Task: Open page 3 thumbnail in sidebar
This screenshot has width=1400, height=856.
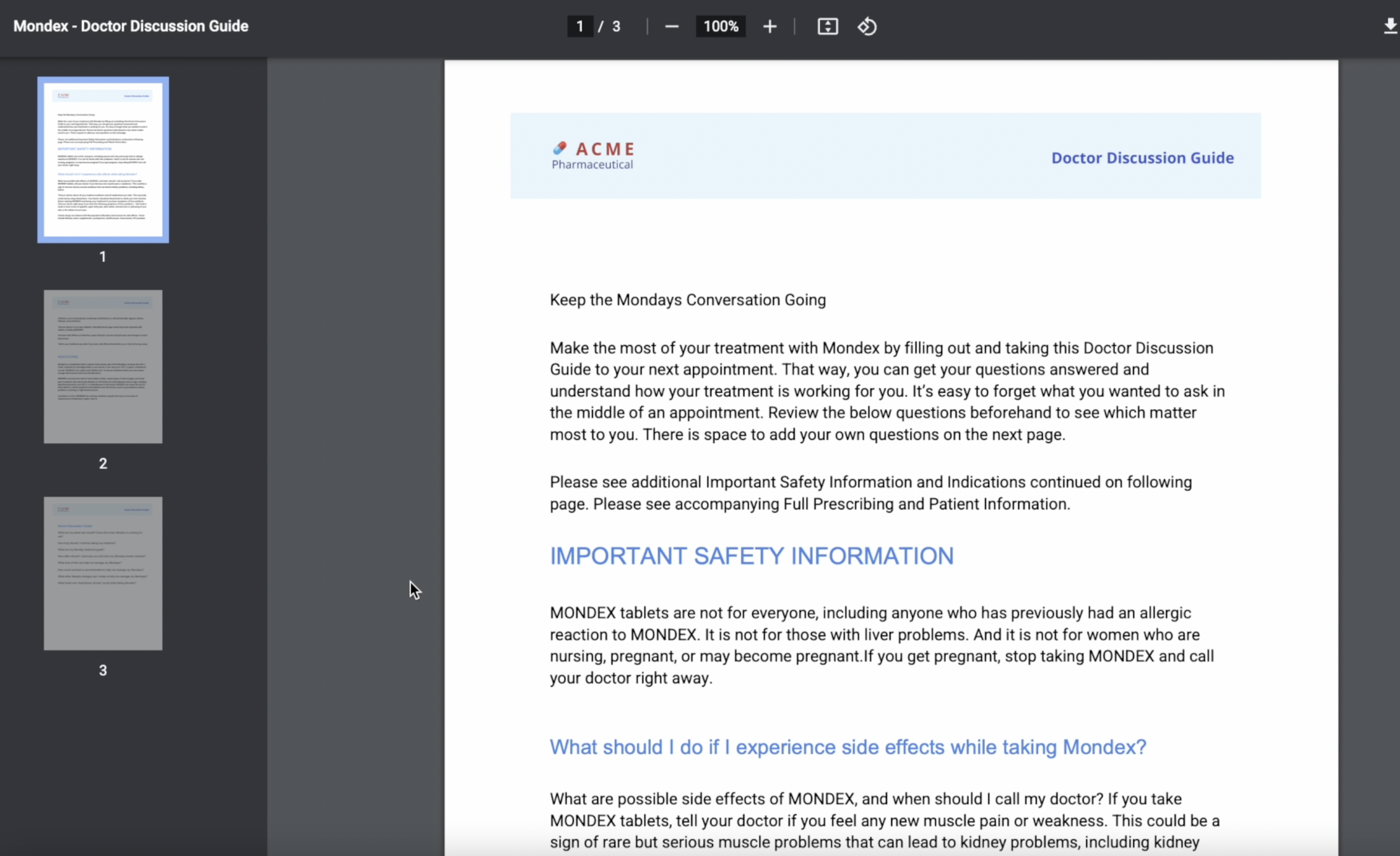Action: [x=103, y=574]
